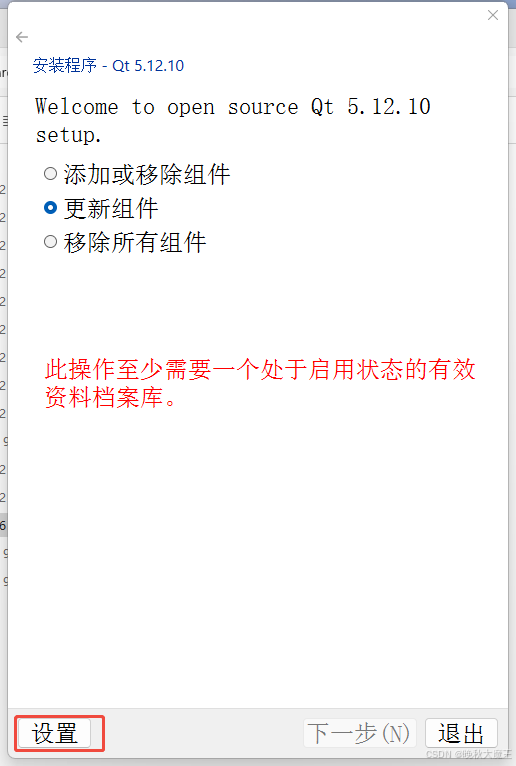This screenshot has width=516, height=766.
Task: Click the 更新组件 label text
Action: click(x=111, y=209)
